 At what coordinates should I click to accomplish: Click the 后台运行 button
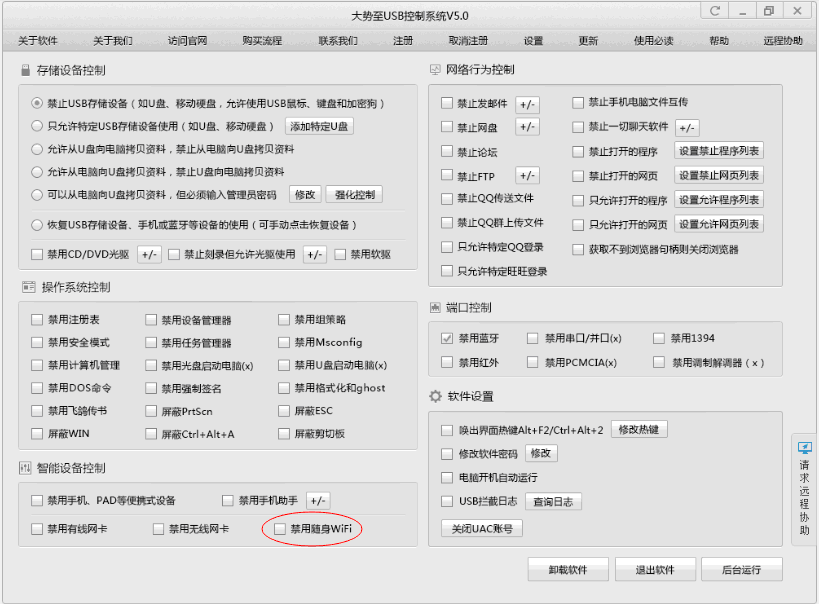742,570
